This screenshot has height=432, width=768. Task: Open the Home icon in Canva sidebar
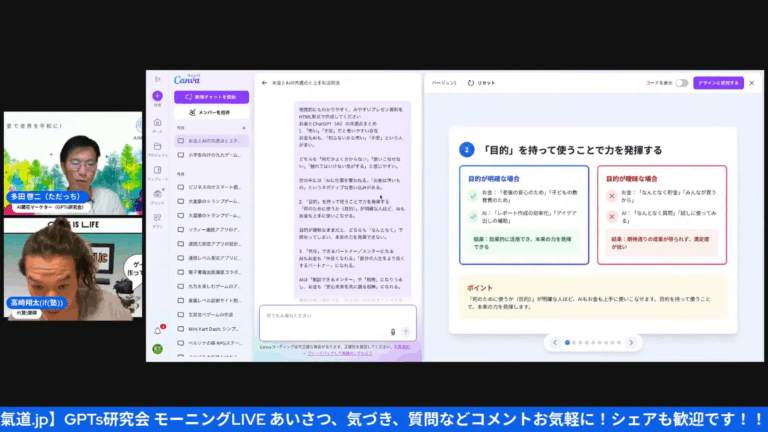(x=157, y=122)
